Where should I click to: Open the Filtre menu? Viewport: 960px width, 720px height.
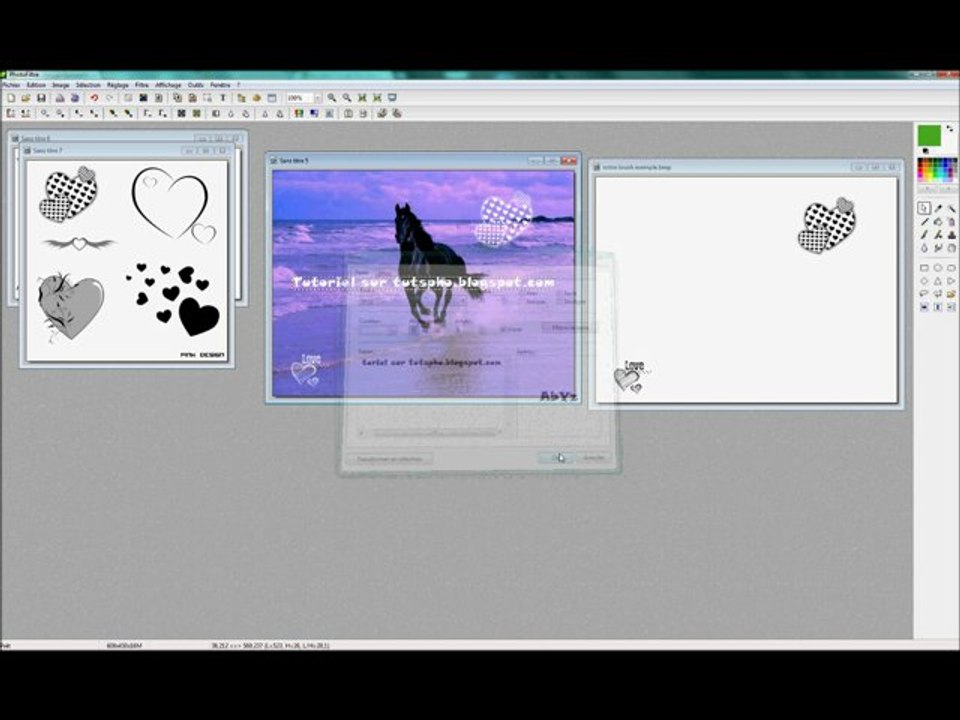141,85
